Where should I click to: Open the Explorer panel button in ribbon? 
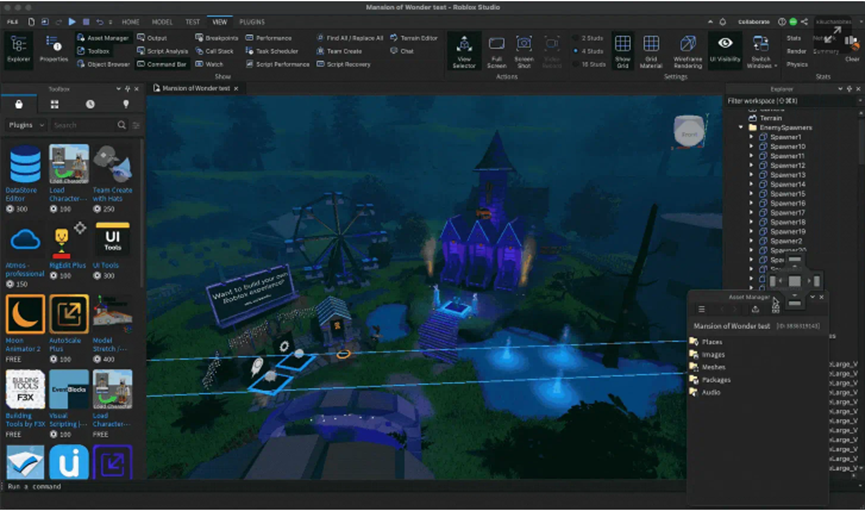[18, 50]
